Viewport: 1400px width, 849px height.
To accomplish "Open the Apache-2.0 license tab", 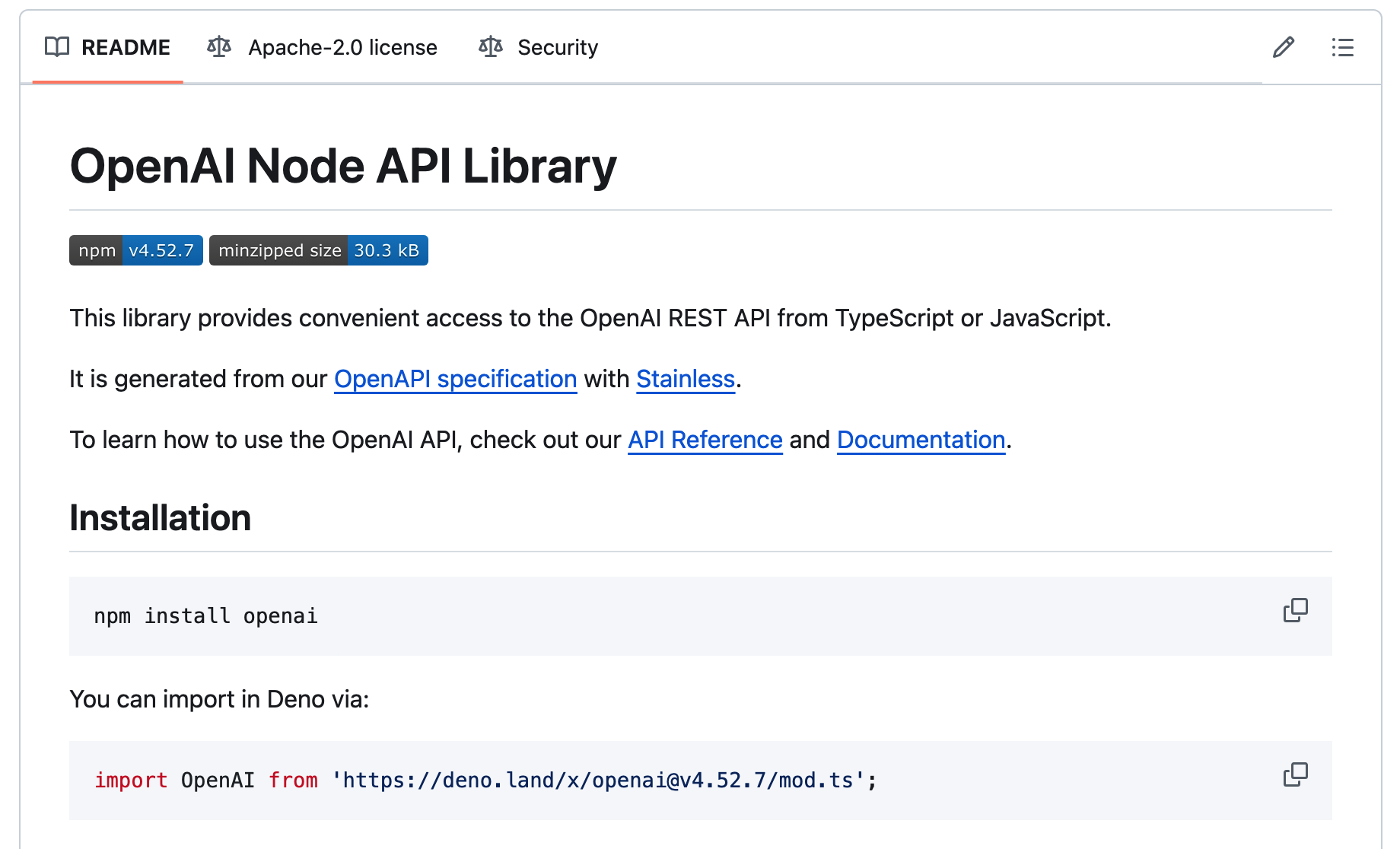I will click(x=342, y=47).
